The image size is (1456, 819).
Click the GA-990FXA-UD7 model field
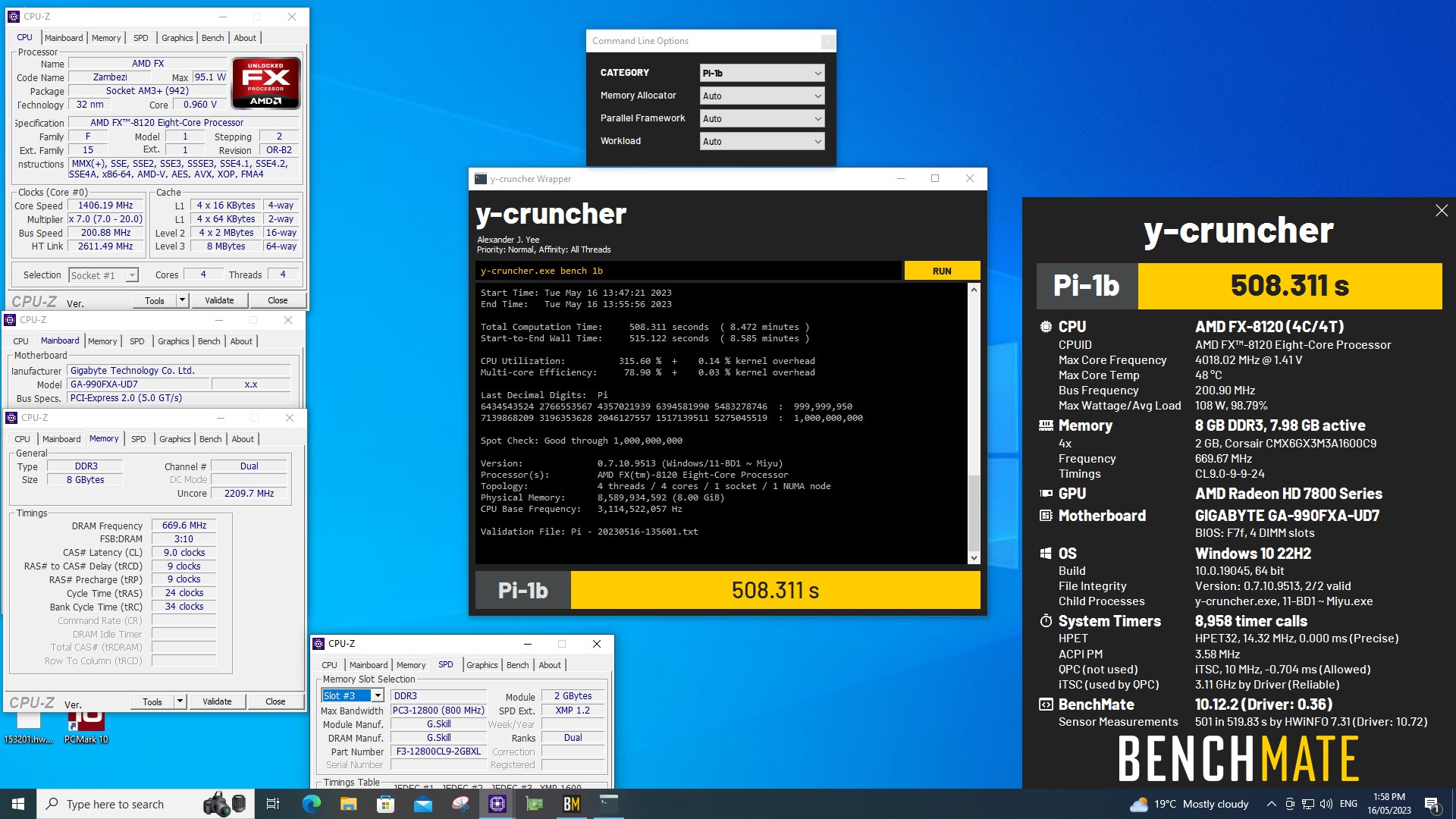point(139,384)
